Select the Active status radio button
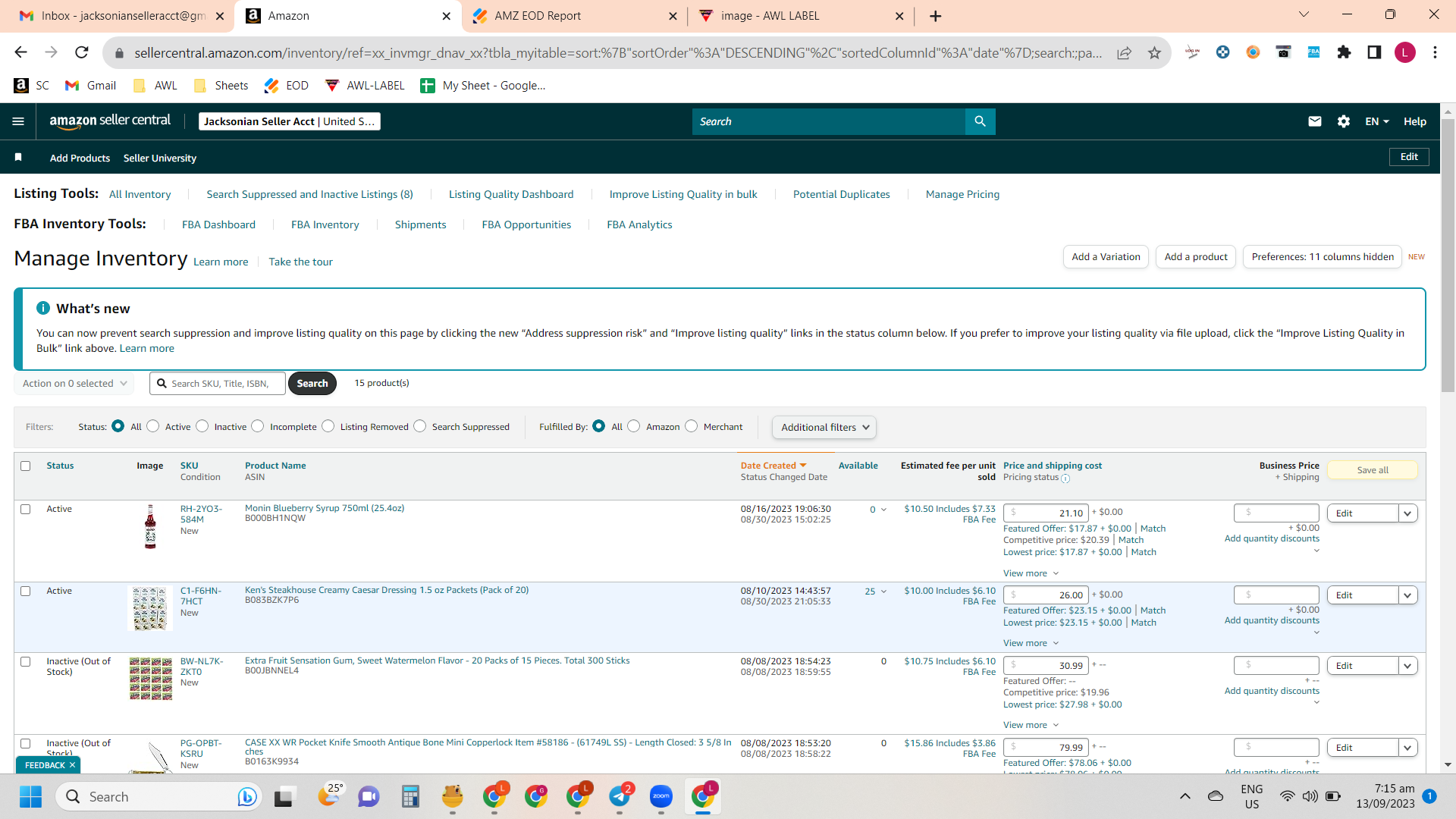Image resolution: width=1456 pixels, height=819 pixels. (153, 426)
